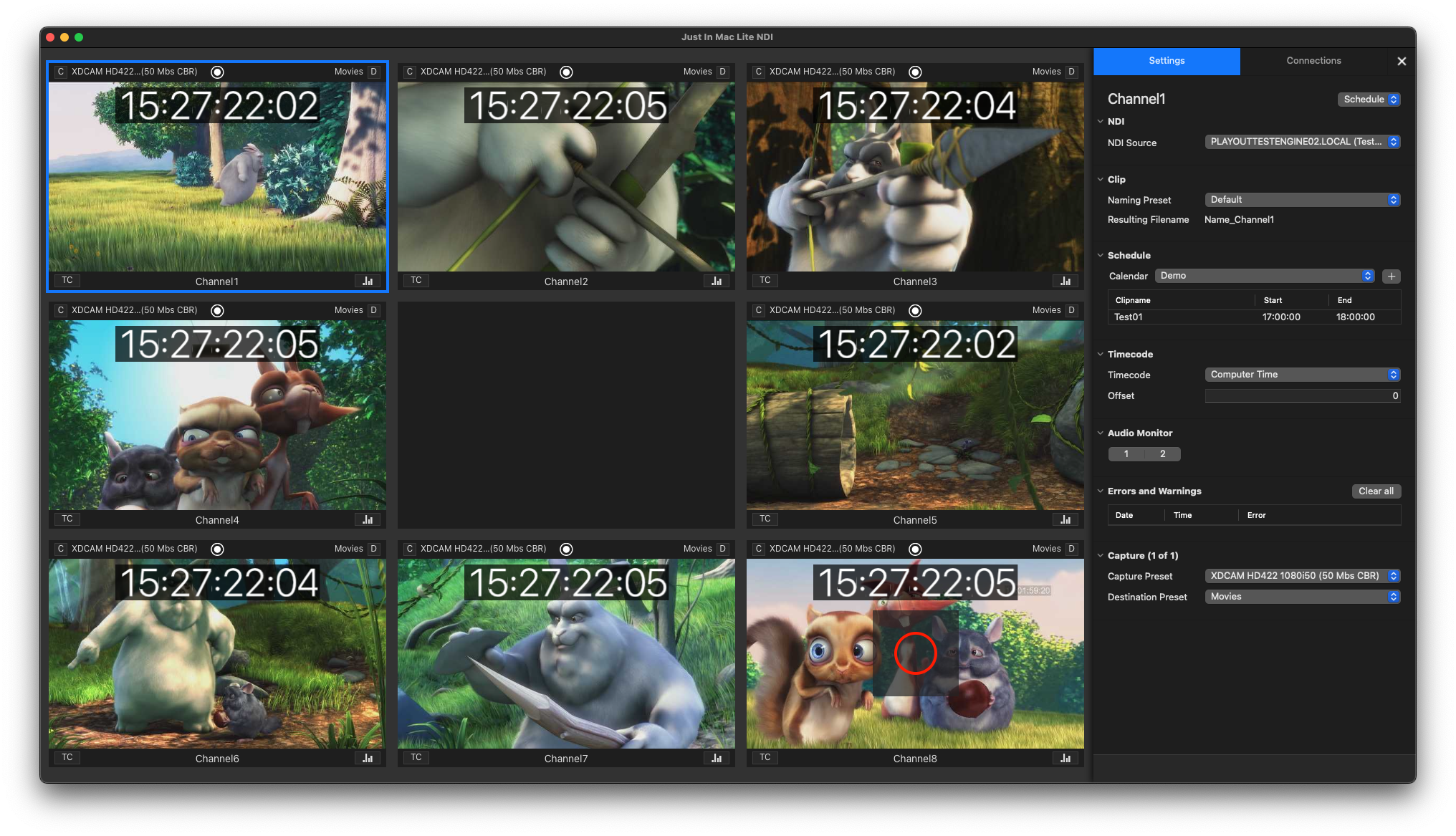Screen dimensions: 1456x836
Task: Open audio meters icon for Channel7
Action: (x=717, y=758)
